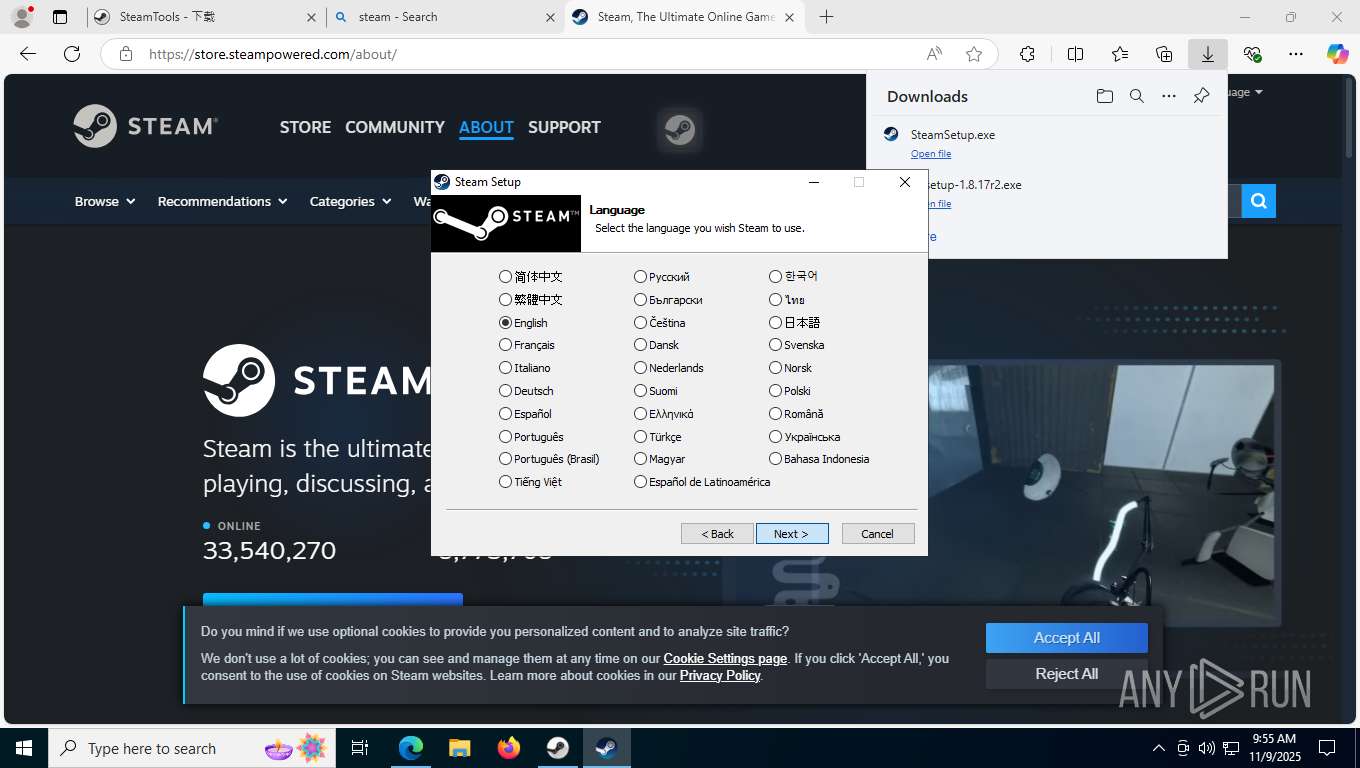Screen dimensions: 1360x768
Task: Click the Steam store search button
Action: click(x=1258, y=201)
